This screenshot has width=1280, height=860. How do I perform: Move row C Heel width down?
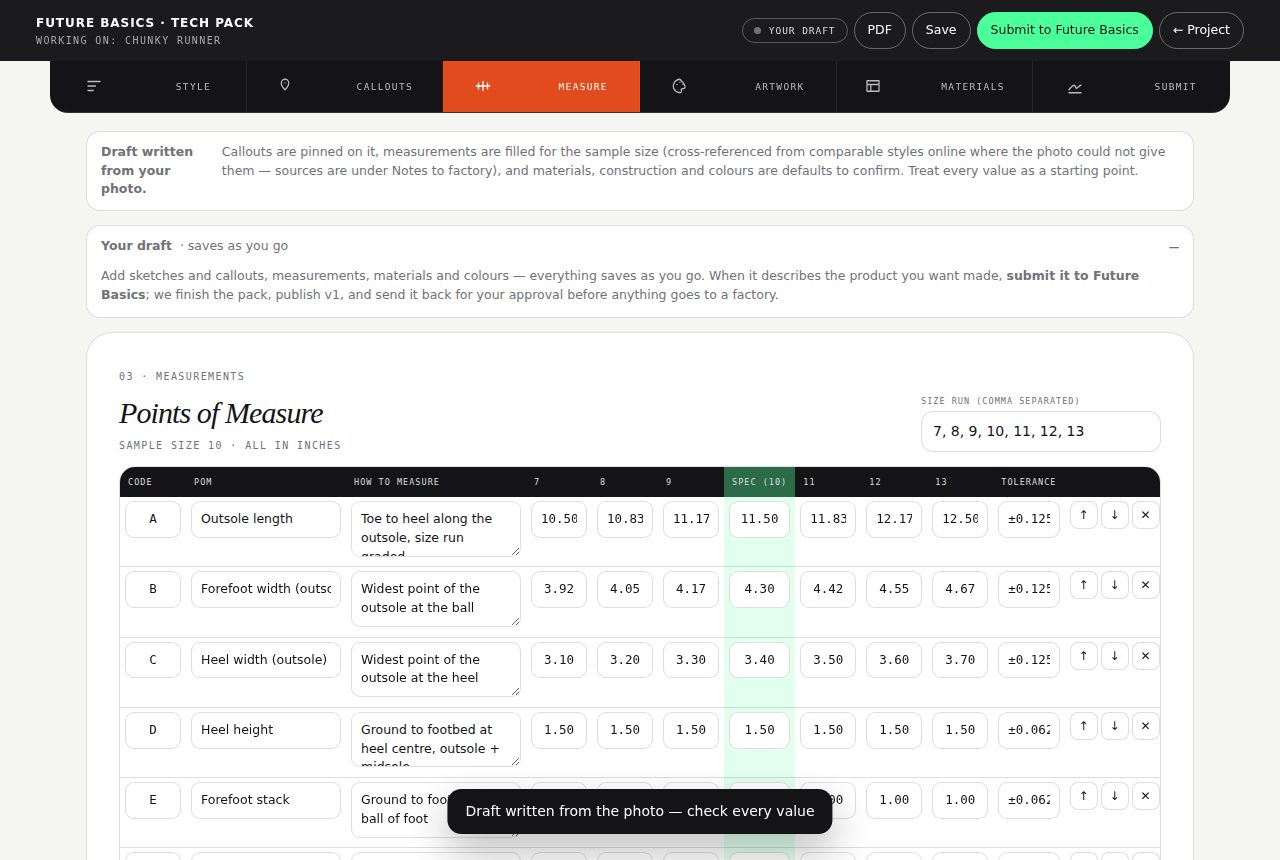(1115, 656)
